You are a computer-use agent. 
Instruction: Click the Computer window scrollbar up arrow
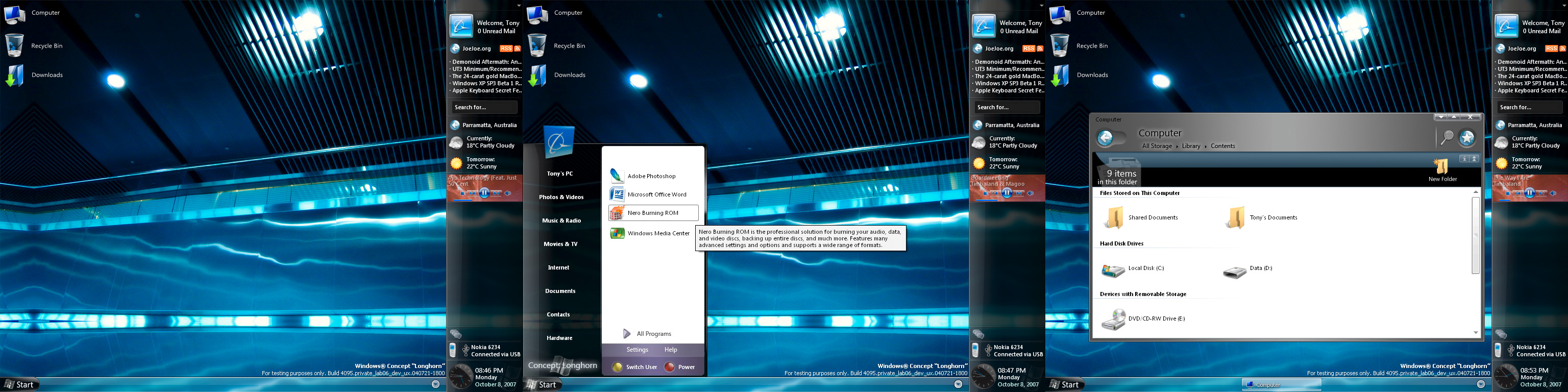pos(1476,192)
